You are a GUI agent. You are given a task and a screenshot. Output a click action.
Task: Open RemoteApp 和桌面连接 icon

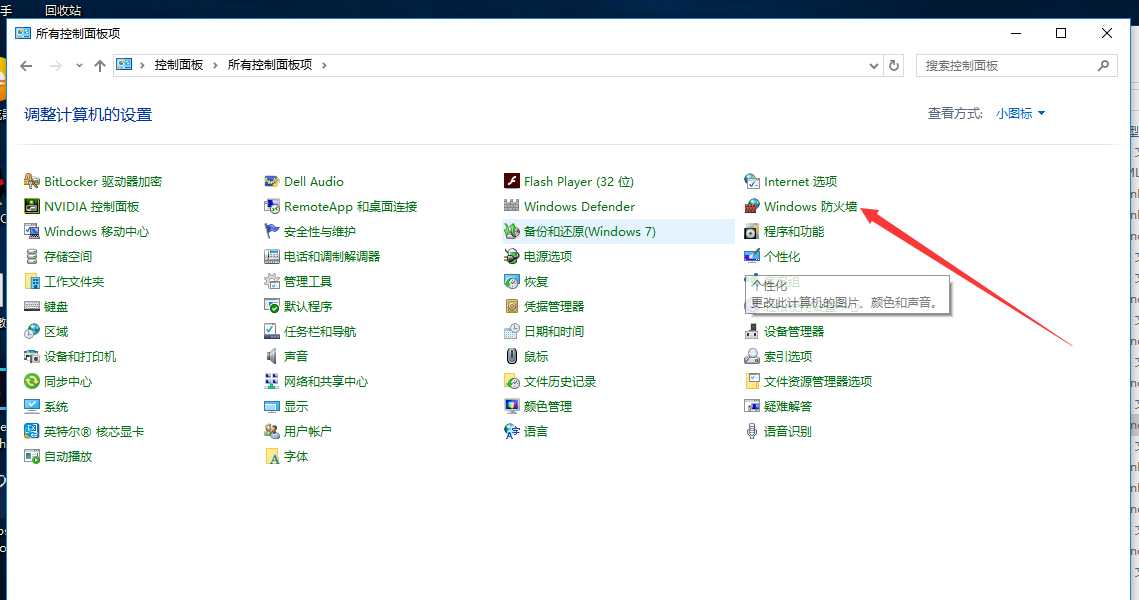(x=272, y=206)
